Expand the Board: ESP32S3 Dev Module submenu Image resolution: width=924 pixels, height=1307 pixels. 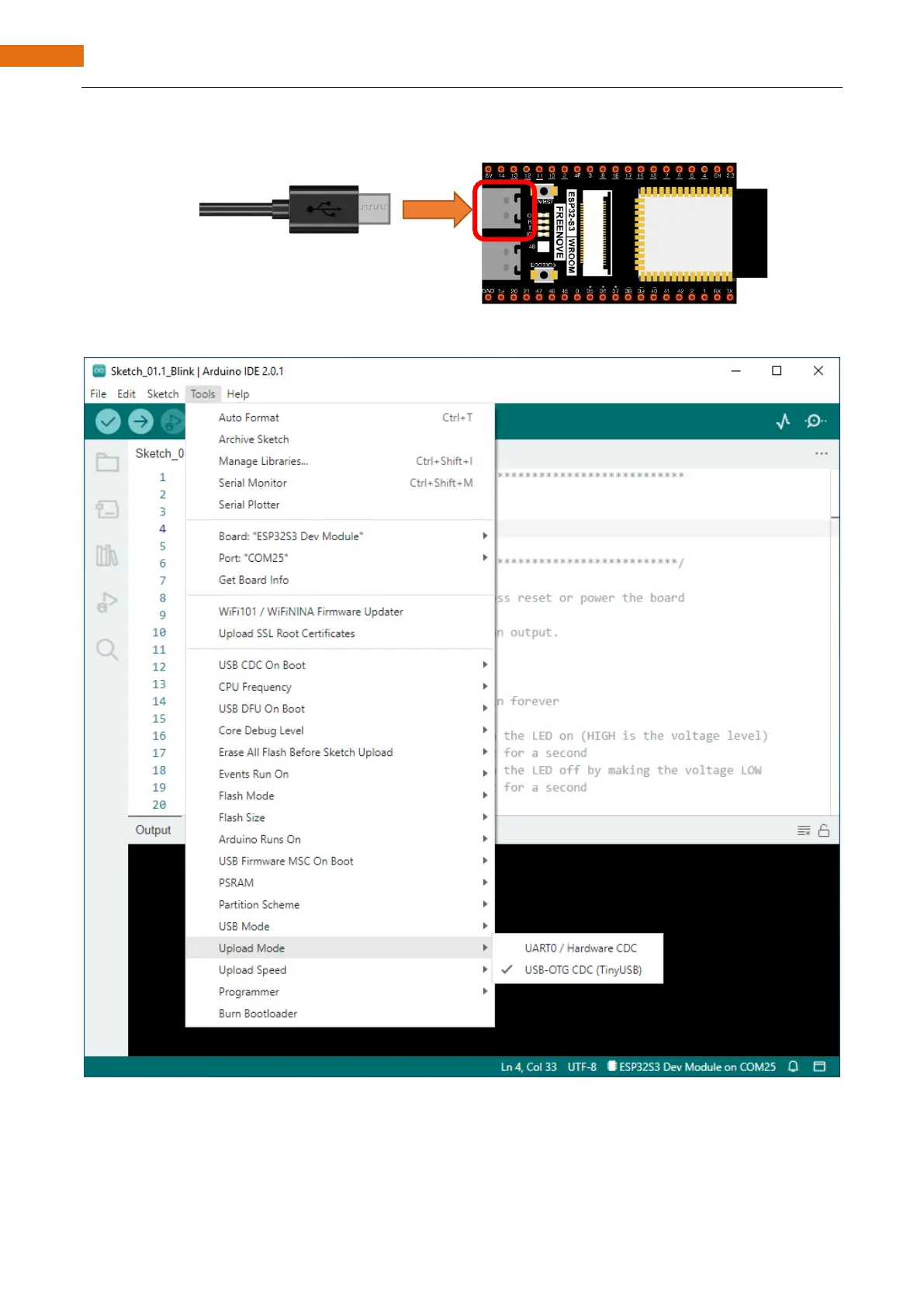340,536
